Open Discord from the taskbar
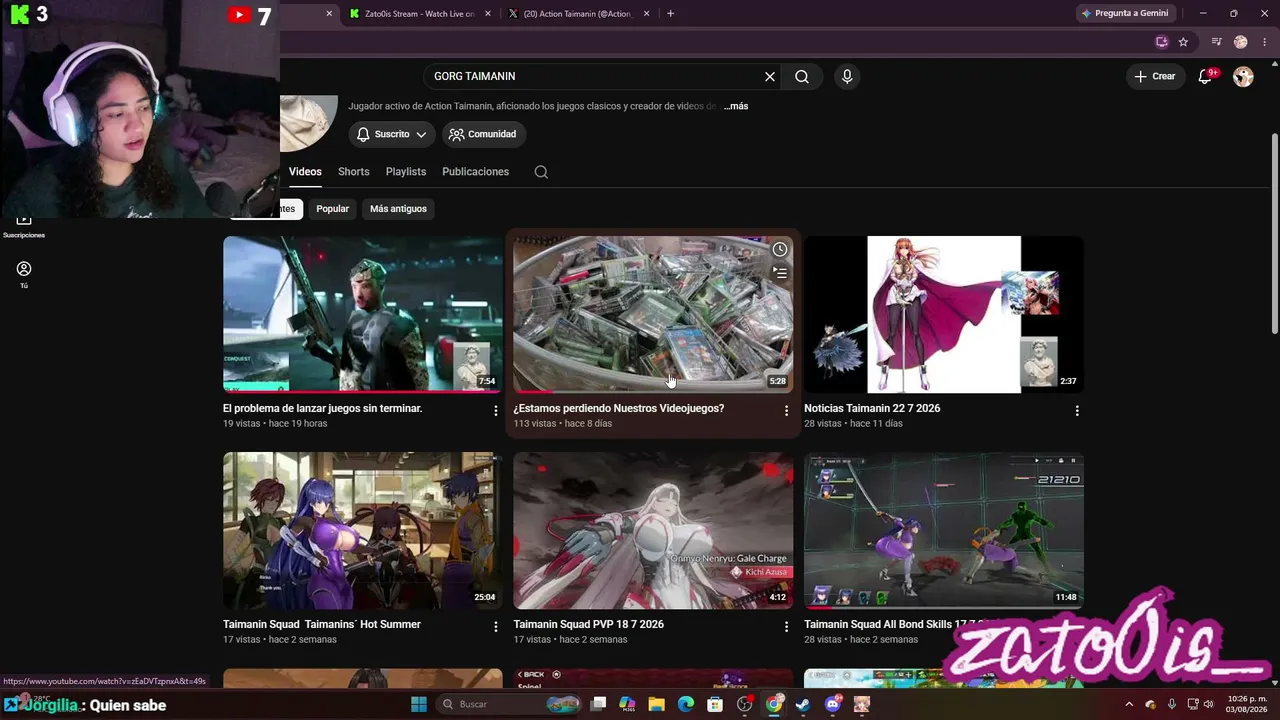The height and width of the screenshot is (720, 1280). 833,704
